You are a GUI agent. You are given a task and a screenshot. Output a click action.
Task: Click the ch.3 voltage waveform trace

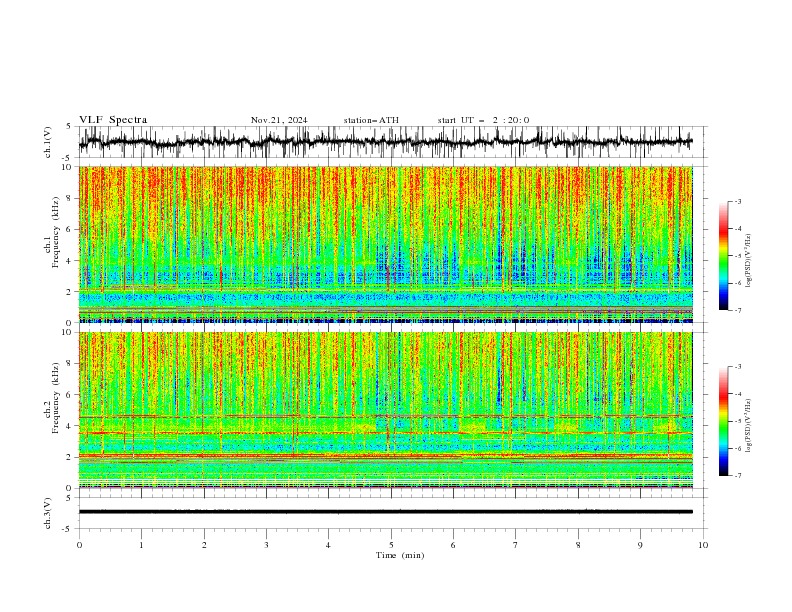(385, 512)
